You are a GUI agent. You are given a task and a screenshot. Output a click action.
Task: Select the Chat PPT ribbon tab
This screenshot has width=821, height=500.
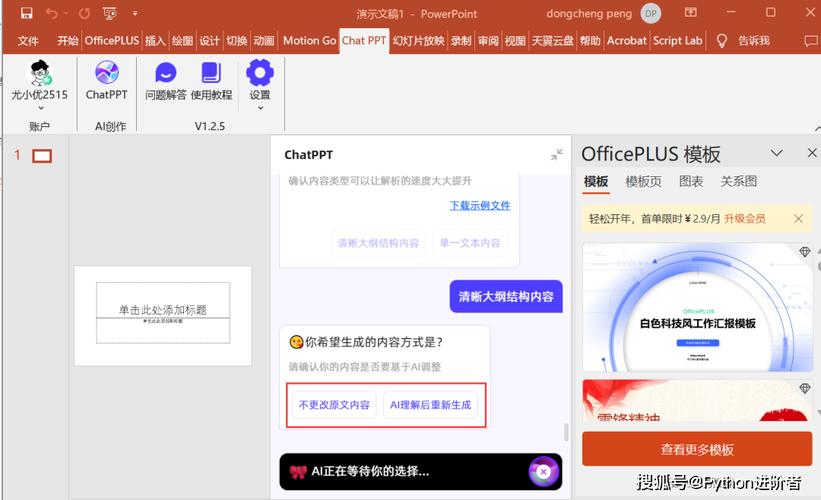coord(364,41)
